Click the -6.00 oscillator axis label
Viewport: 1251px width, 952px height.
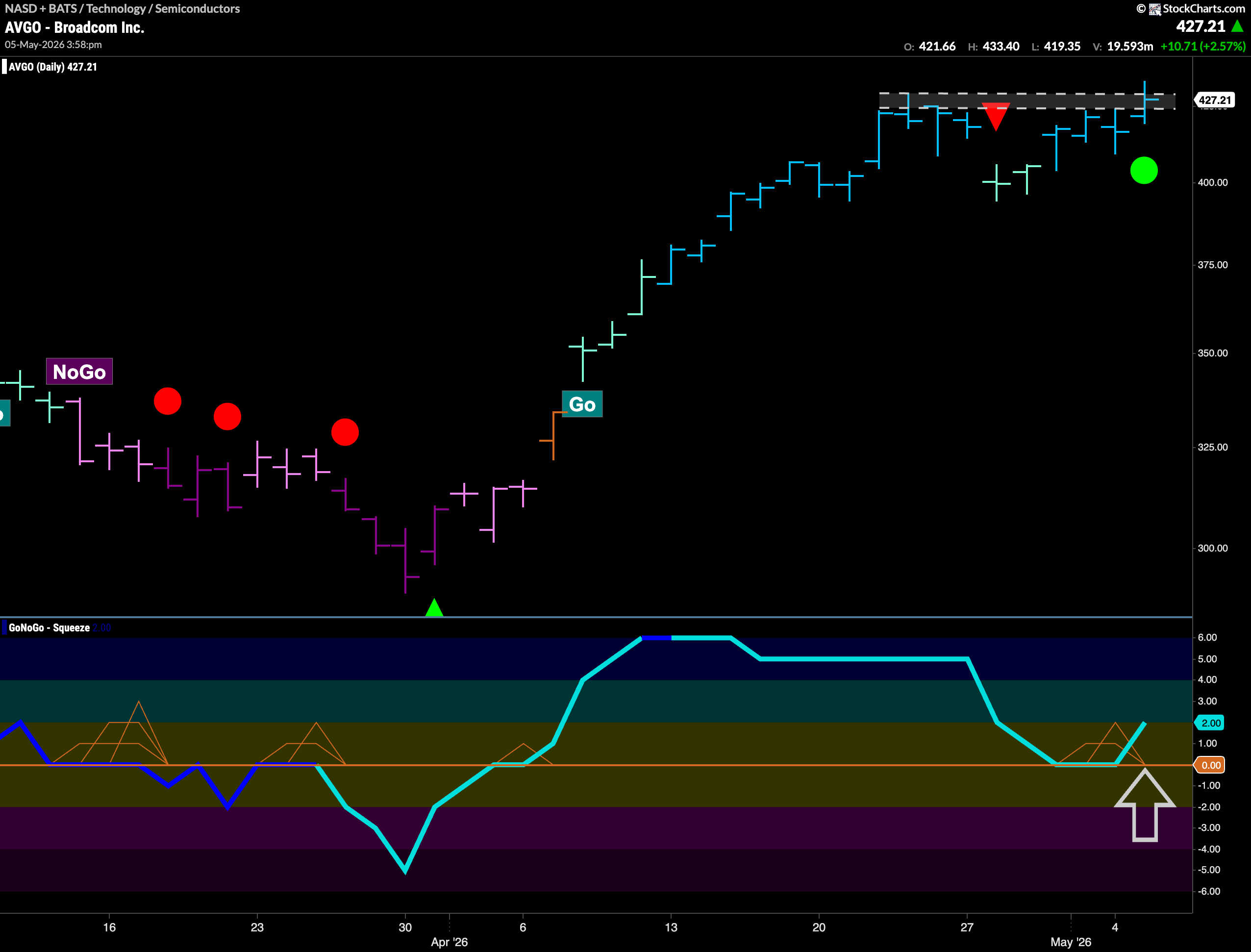click(1209, 891)
